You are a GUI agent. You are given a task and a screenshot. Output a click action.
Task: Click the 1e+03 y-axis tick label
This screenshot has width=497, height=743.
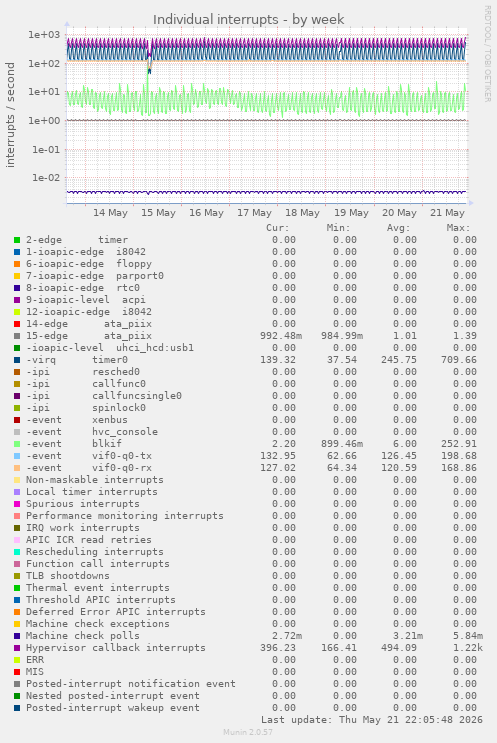point(44,35)
